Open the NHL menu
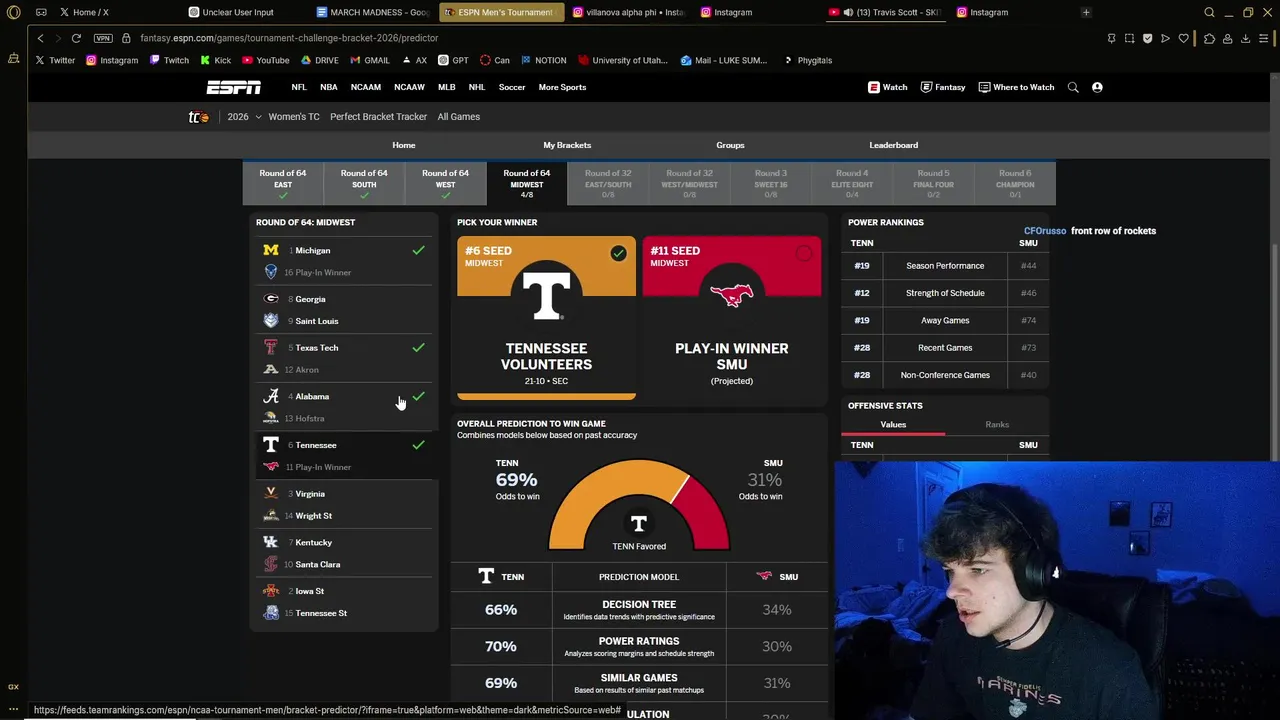 477,87
